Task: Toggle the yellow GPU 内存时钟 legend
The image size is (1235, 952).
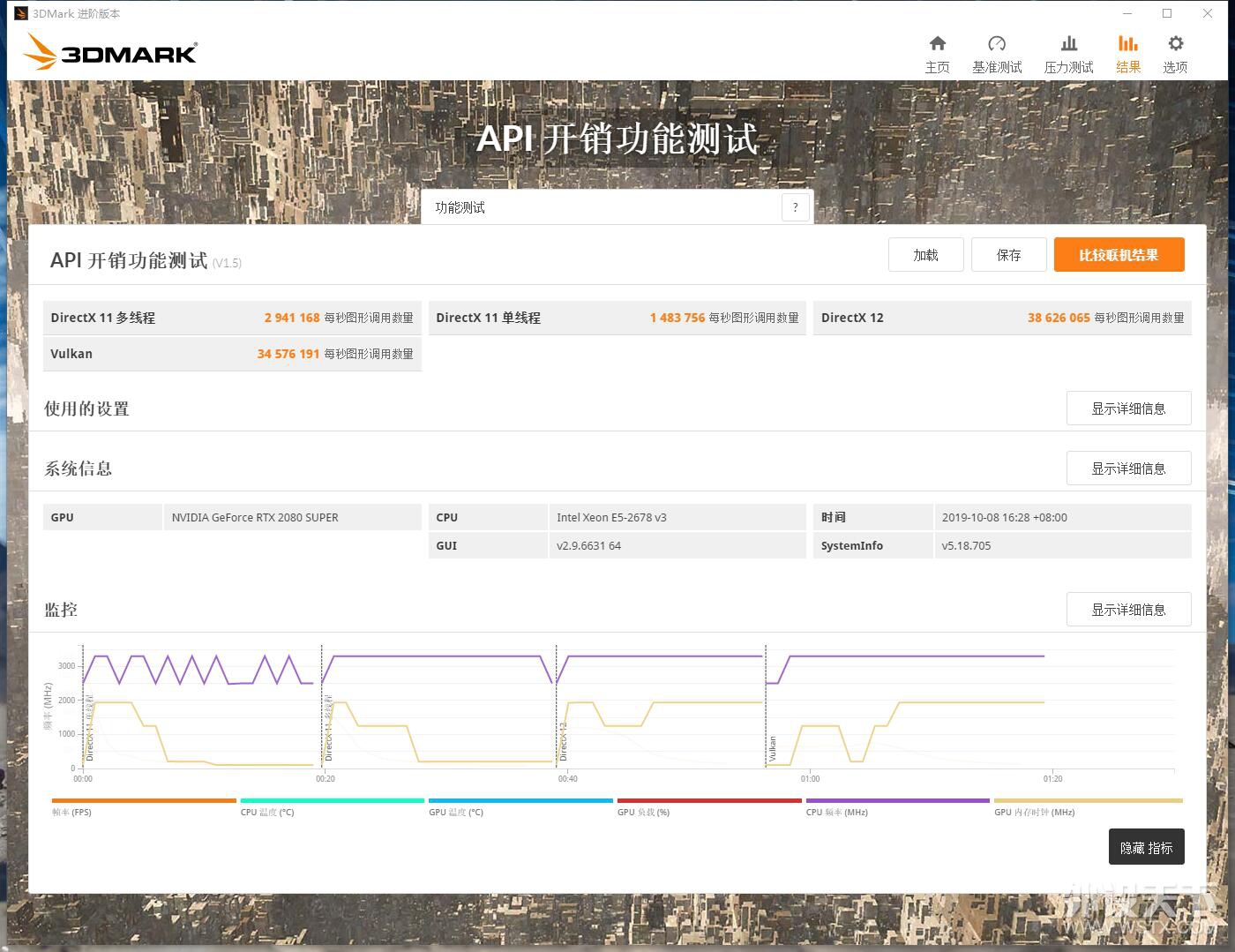Action: 1088,806
